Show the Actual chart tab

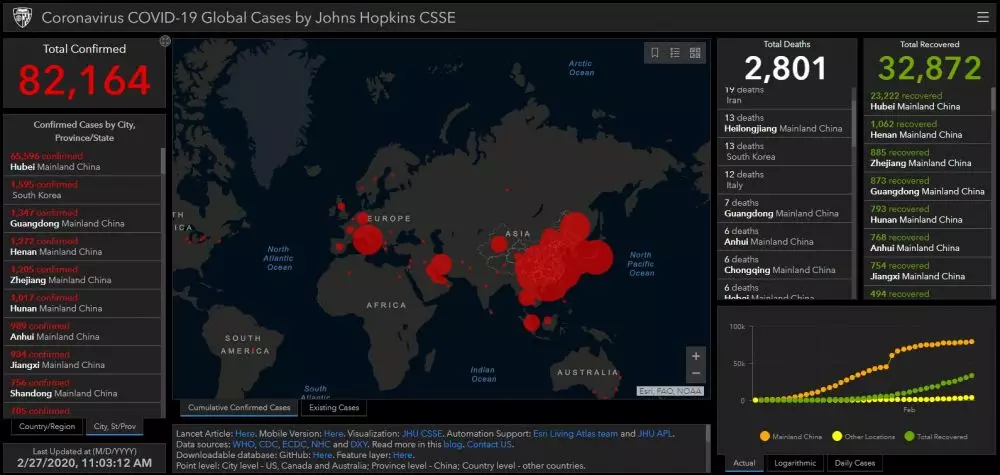point(744,464)
